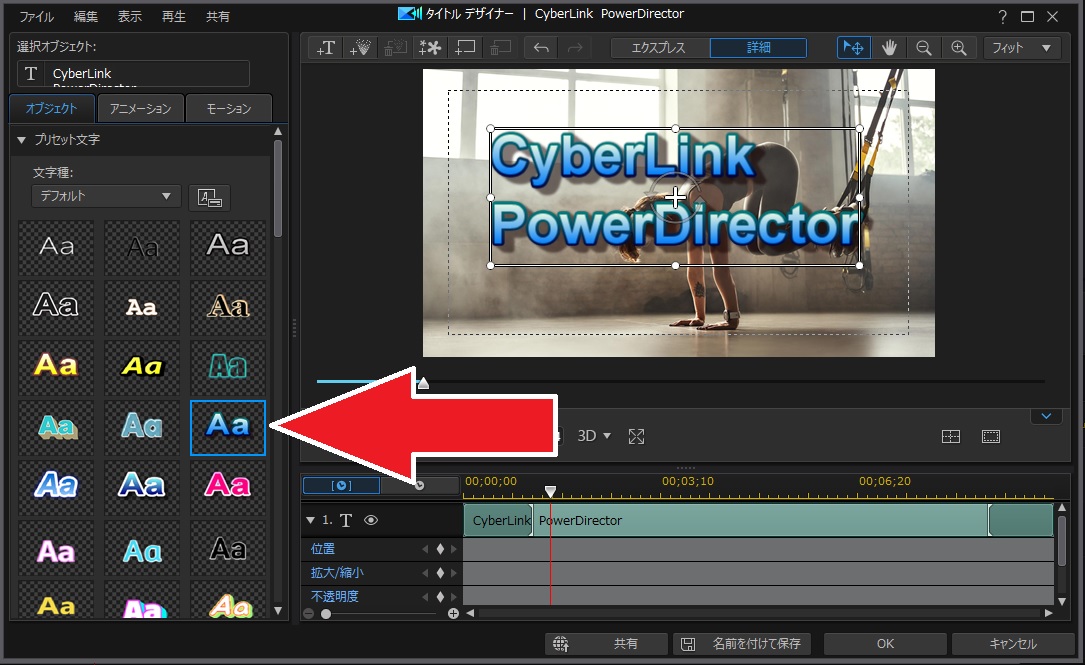Screen dimensions: 1085x665
Task: Toggle the grid lines icon below preview
Action: point(951,436)
